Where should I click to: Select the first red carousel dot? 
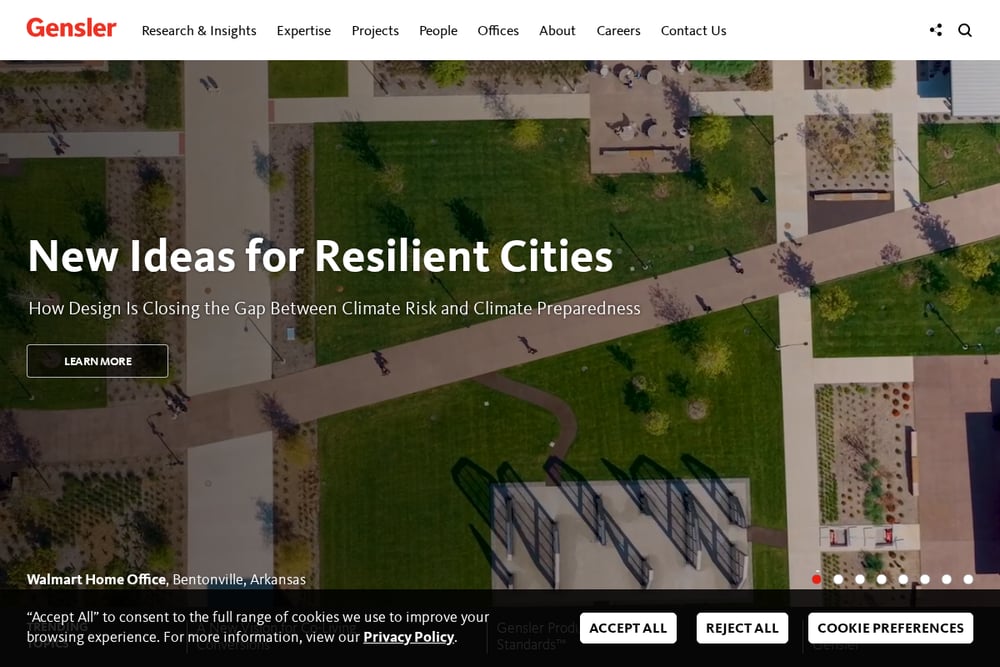[x=816, y=579]
